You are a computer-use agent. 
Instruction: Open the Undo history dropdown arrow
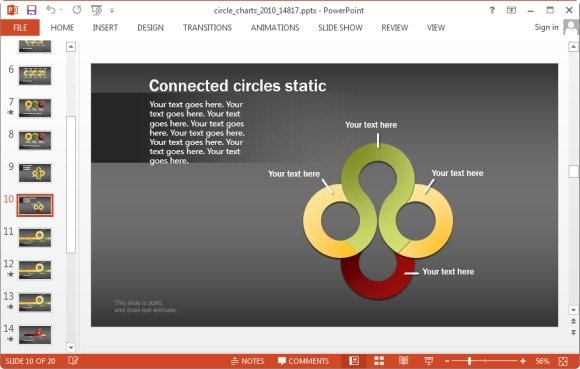coord(61,10)
